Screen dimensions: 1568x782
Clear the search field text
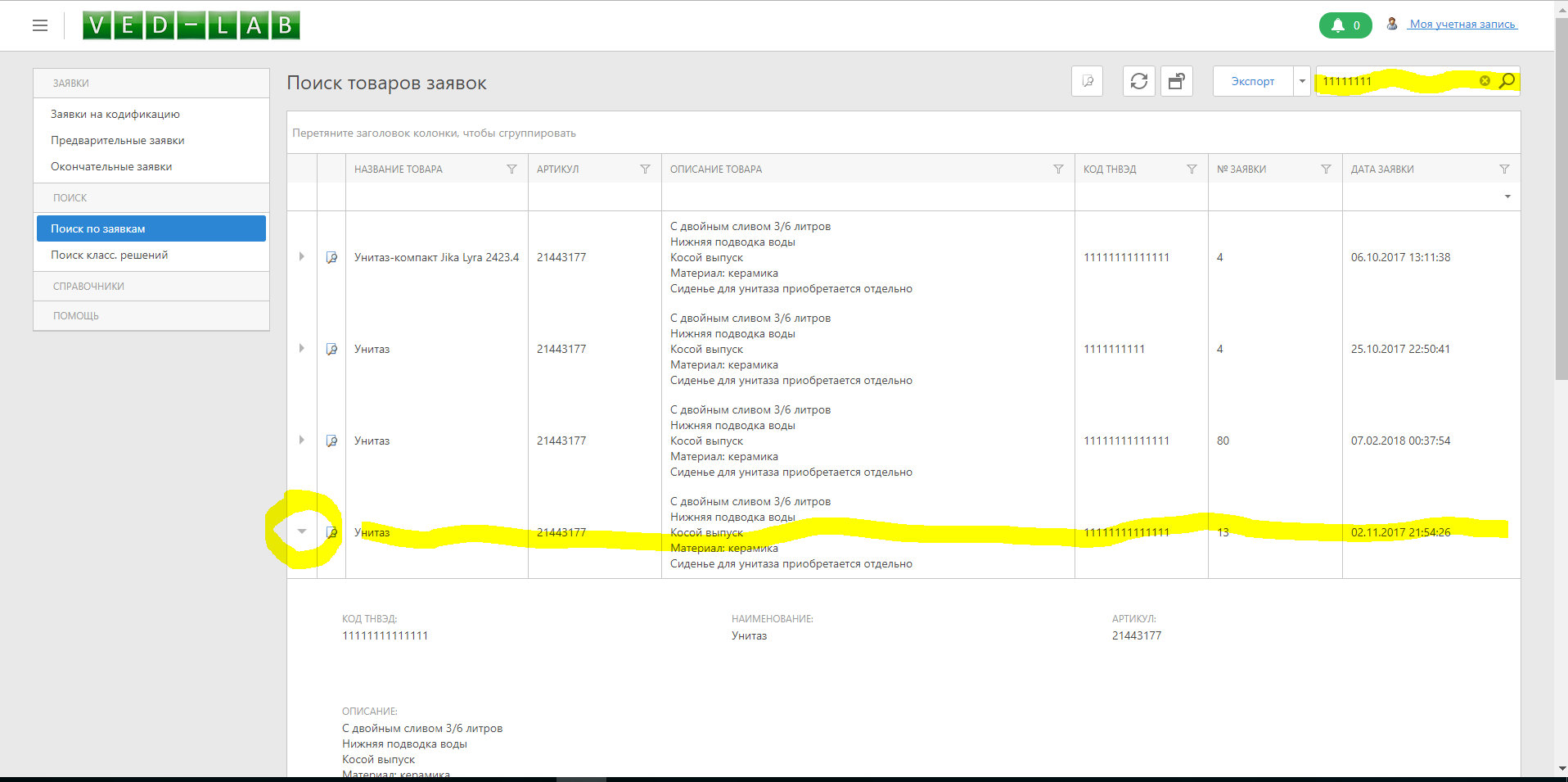[1485, 80]
